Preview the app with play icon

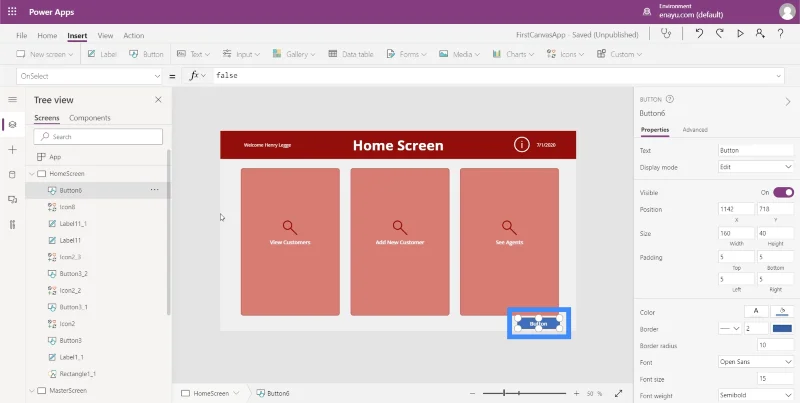point(740,34)
